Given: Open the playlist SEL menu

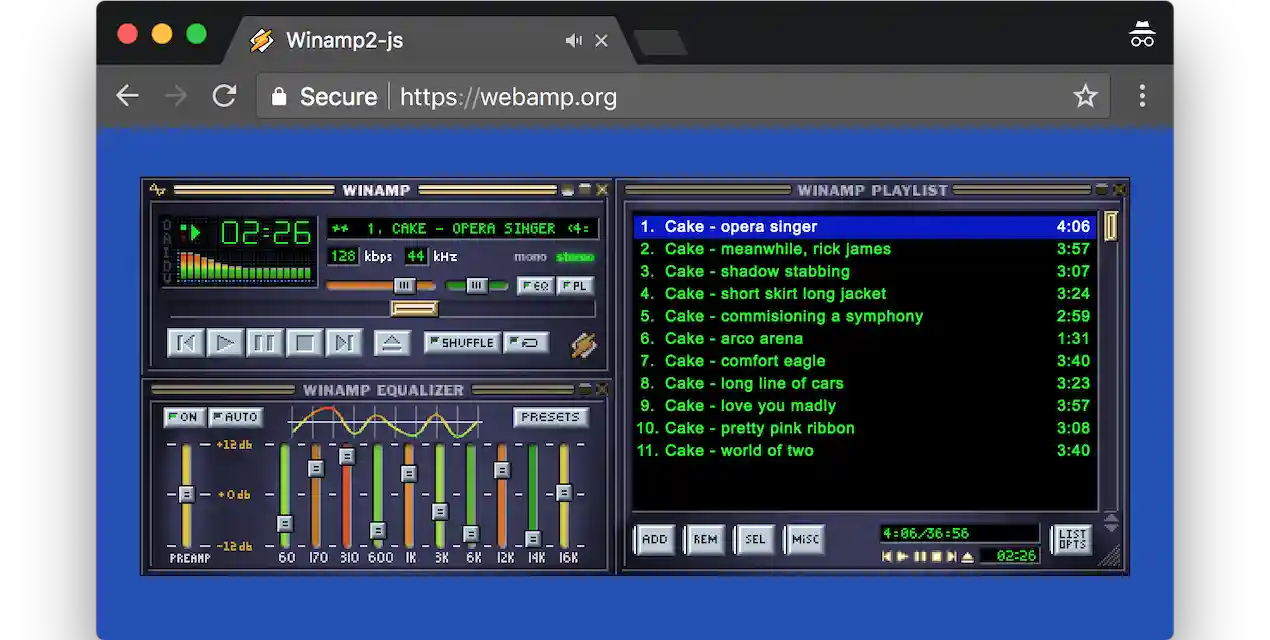Looking at the screenshot, I should tap(755, 540).
